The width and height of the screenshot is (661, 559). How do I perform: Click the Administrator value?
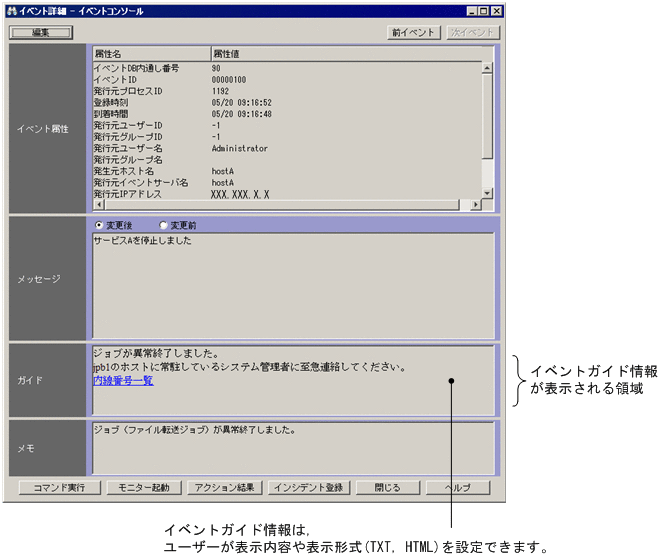[239, 148]
